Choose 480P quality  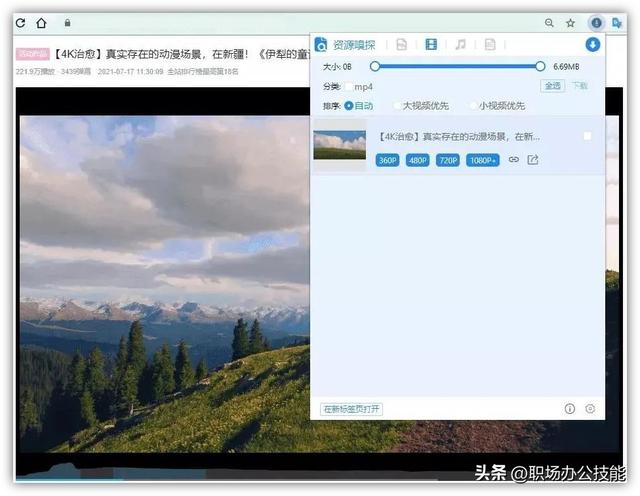click(418, 160)
